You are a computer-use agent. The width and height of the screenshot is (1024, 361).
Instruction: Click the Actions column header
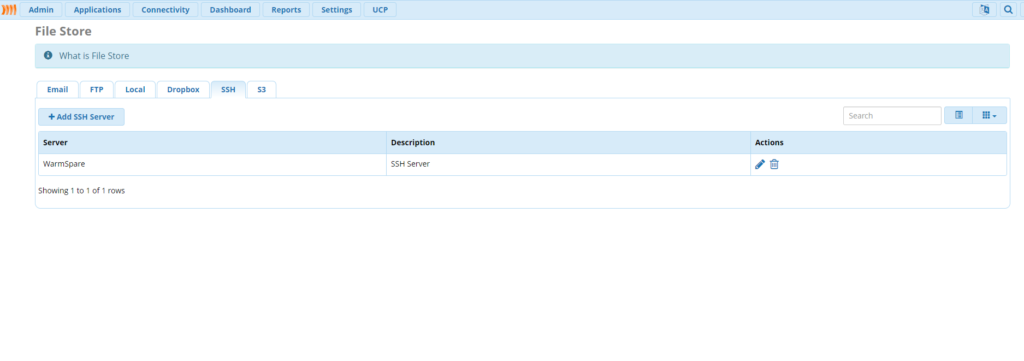[878, 142]
